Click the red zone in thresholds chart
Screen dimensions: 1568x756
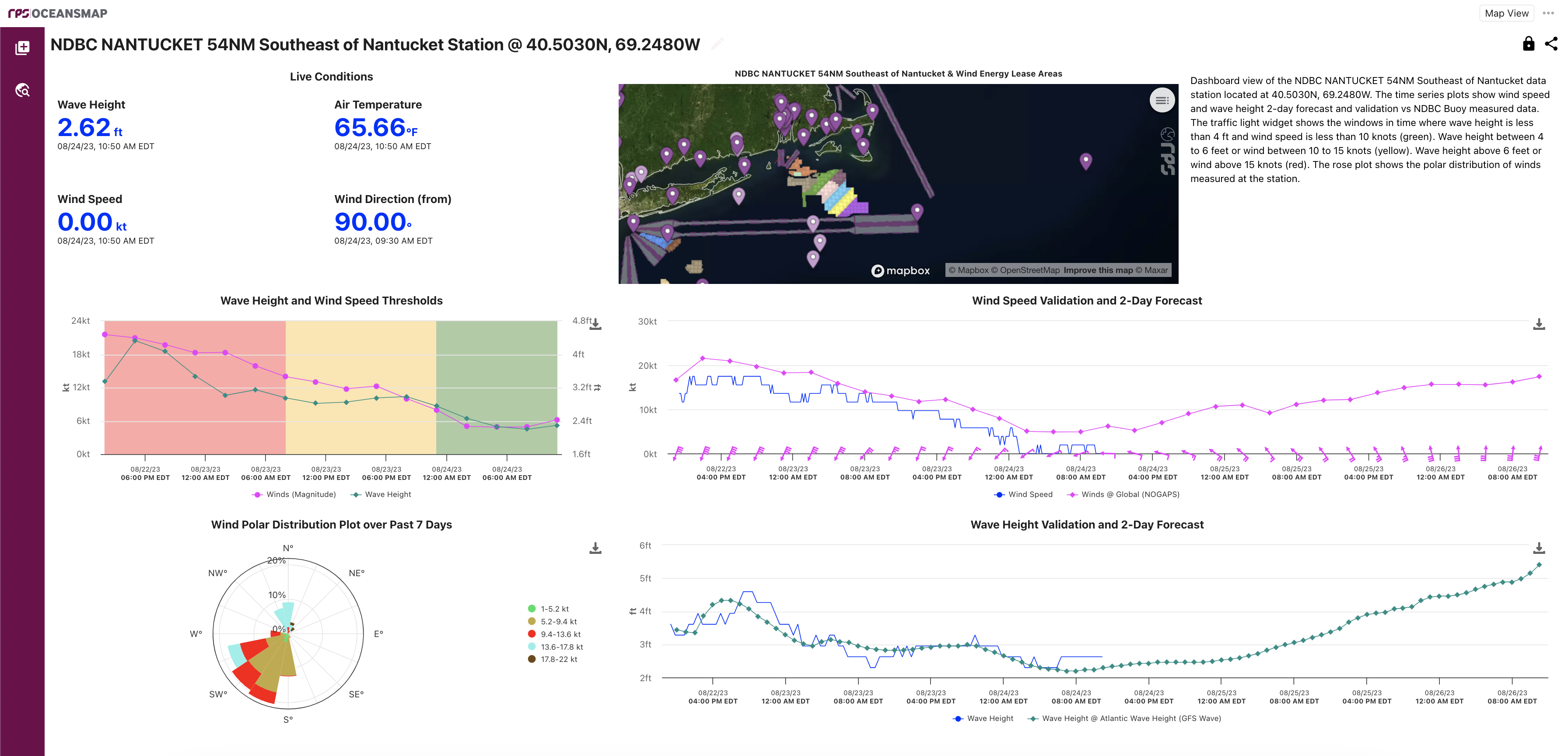tap(195, 387)
